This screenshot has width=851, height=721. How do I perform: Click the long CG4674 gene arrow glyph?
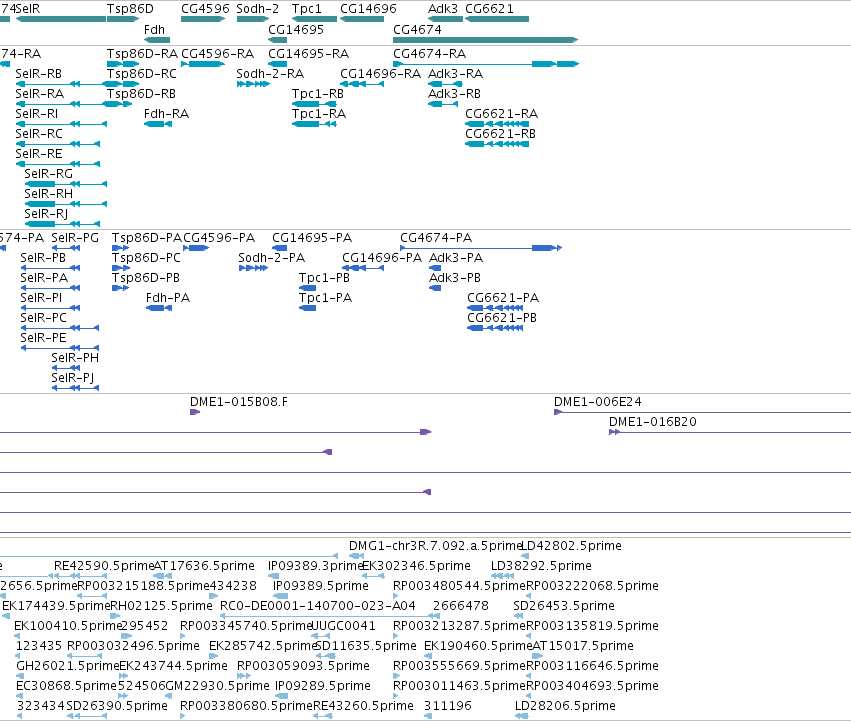pos(485,40)
